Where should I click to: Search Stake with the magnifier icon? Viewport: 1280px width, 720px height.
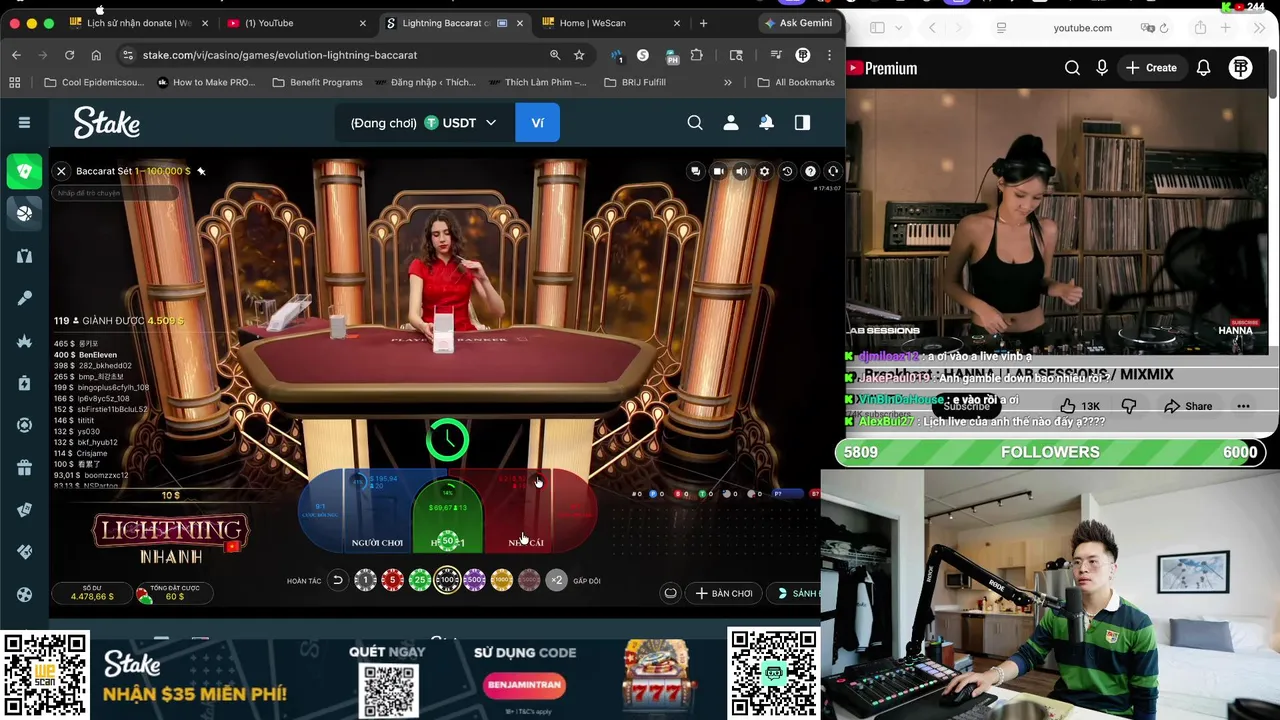click(x=695, y=122)
